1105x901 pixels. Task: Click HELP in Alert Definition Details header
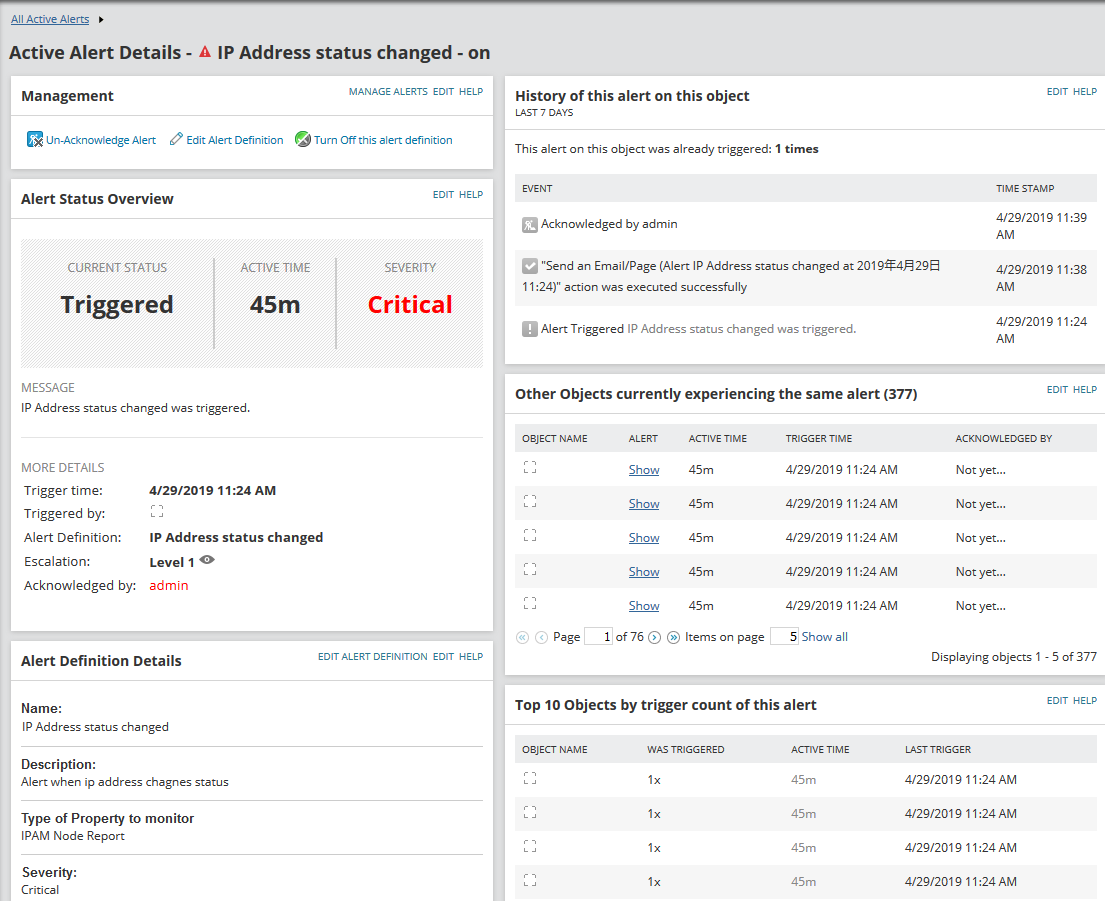coord(471,657)
